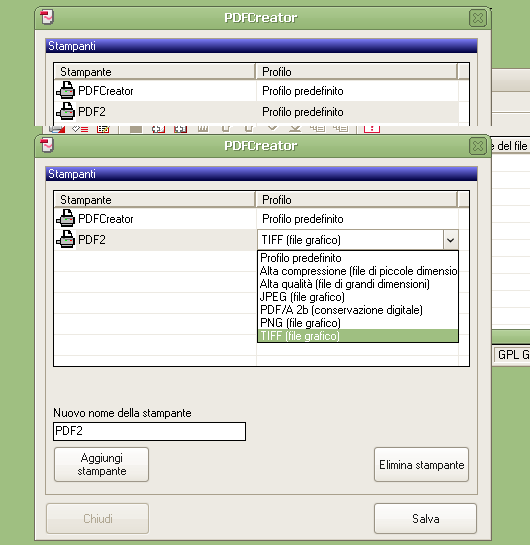Close the lower PDFCreator window
Screen dimensions: 530x545
tap(478, 146)
